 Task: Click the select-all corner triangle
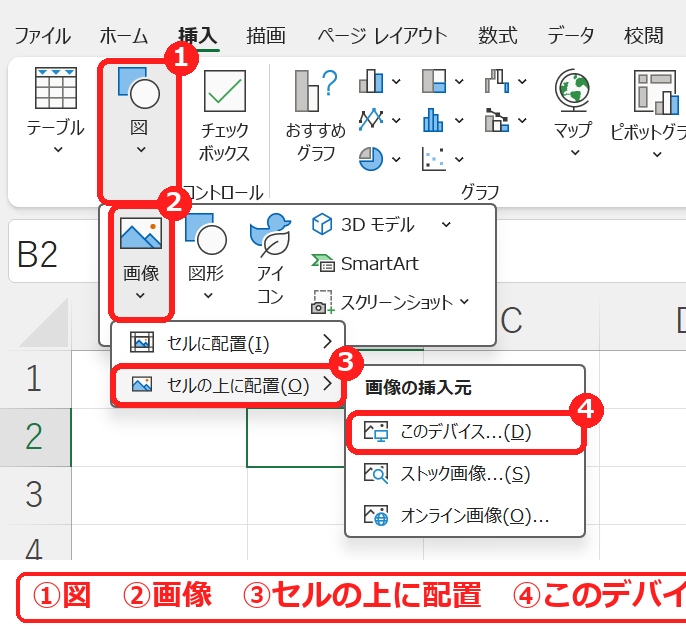tap(44, 324)
